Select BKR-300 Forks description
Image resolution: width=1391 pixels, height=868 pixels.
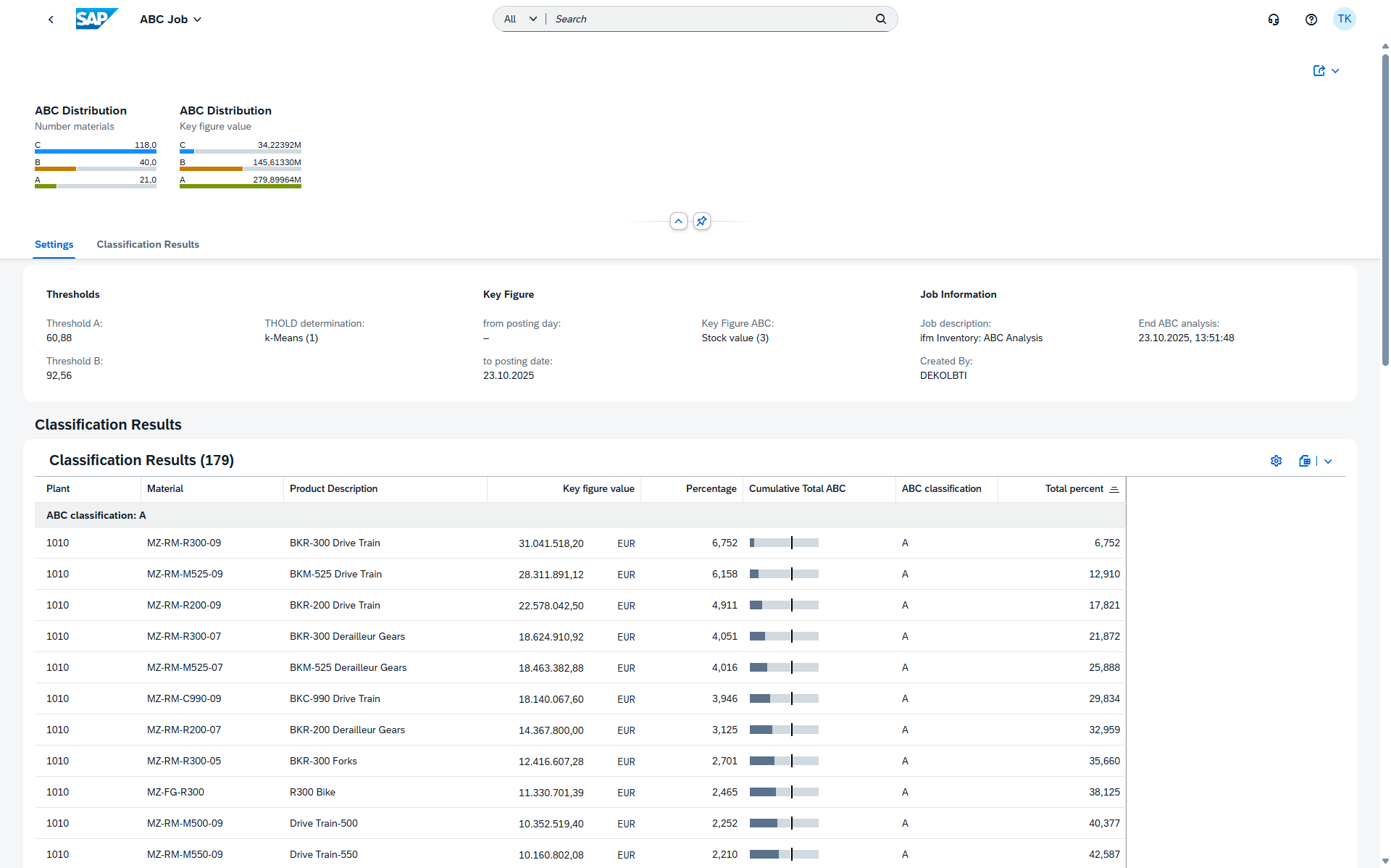(323, 761)
